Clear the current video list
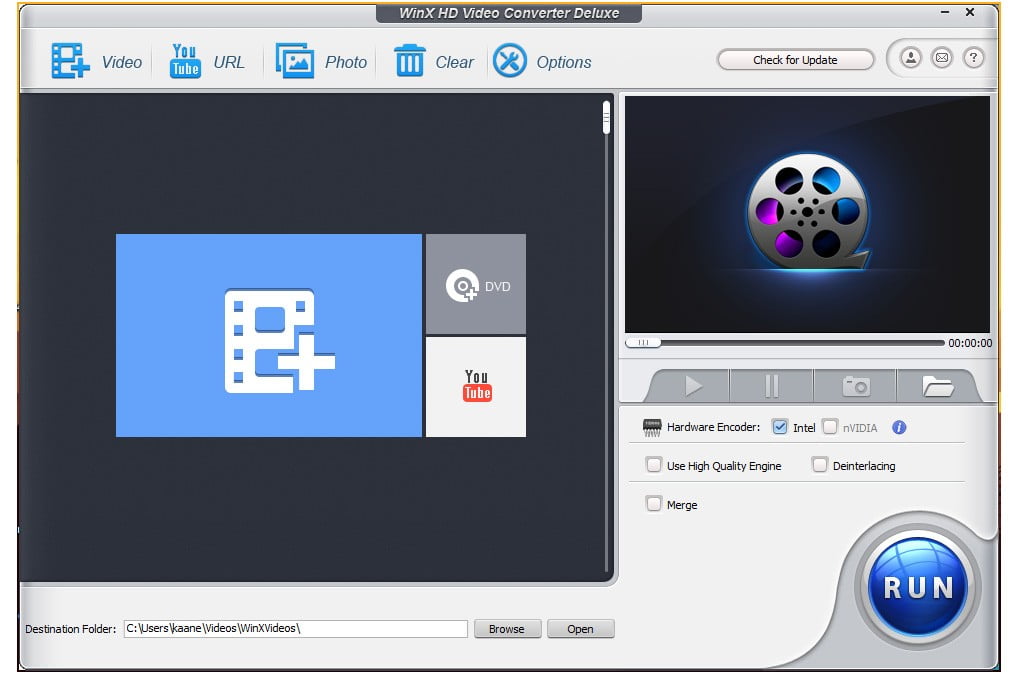Image resolution: width=1019 pixels, height=675 pixels. (434, 61)
